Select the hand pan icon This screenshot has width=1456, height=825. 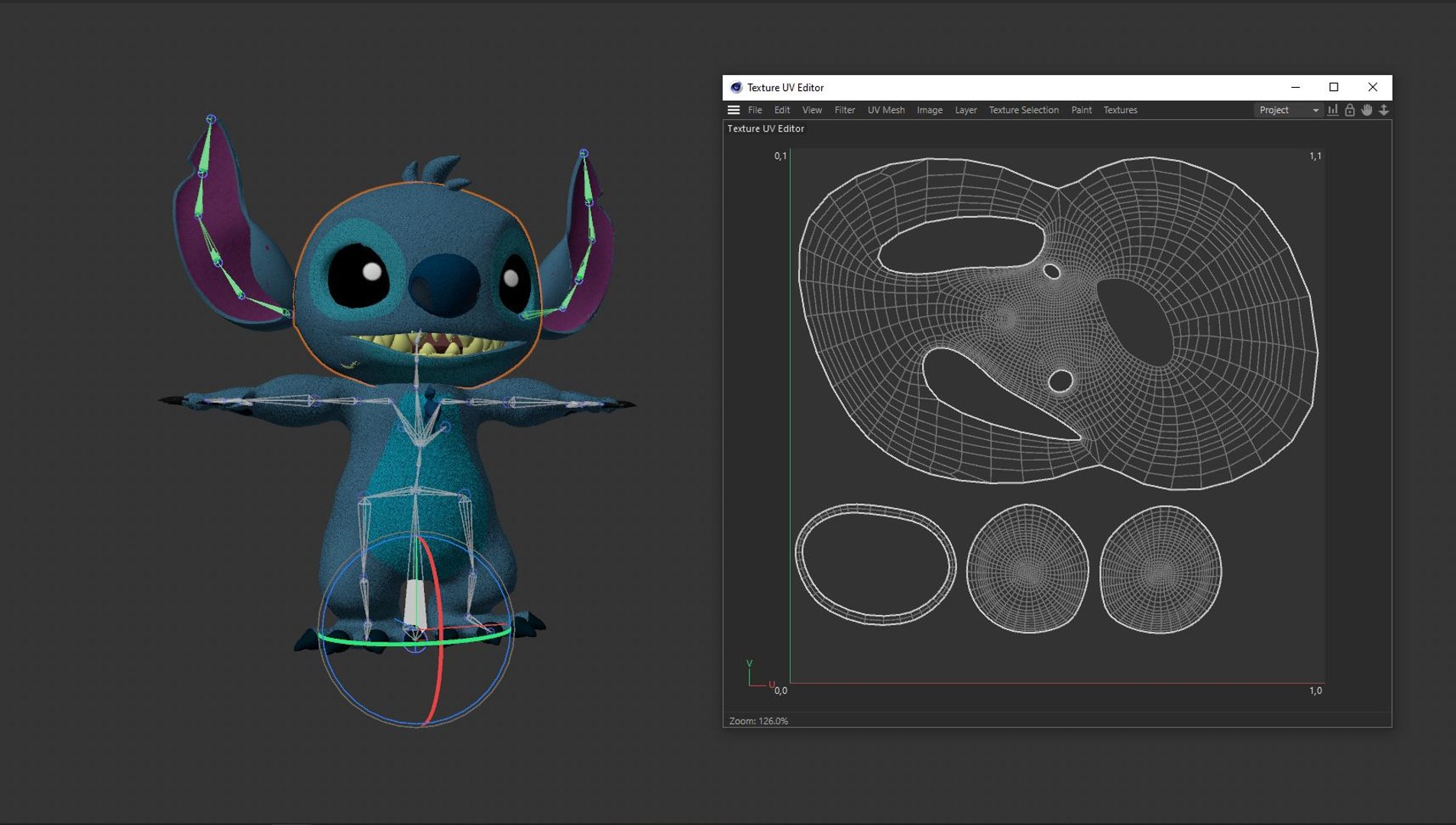point(1367,110)
